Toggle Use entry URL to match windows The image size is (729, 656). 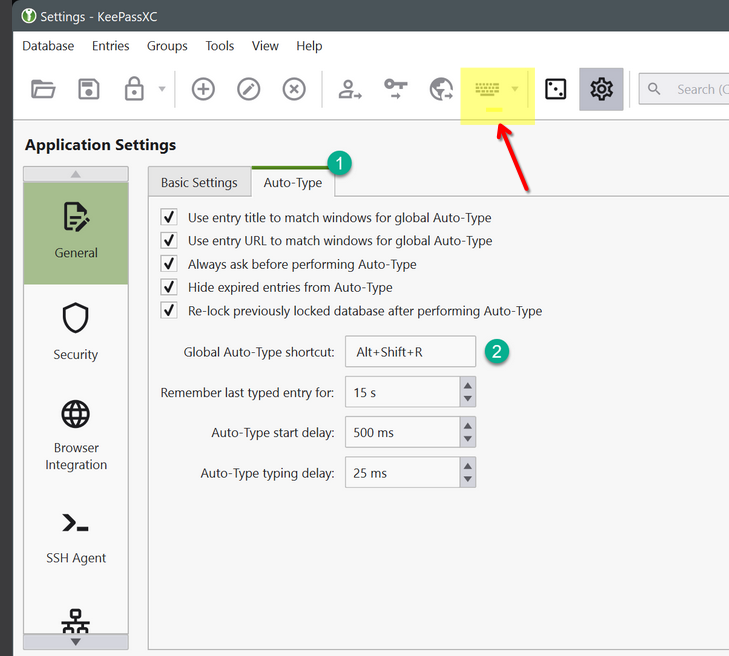tap(169, 240)
